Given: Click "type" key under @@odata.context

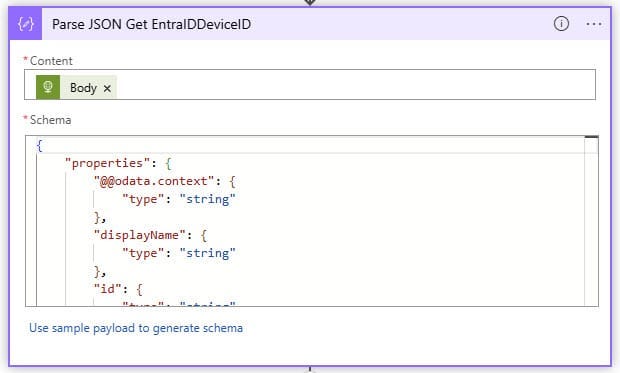Looking at the screenshot, I should coord(143,199).
